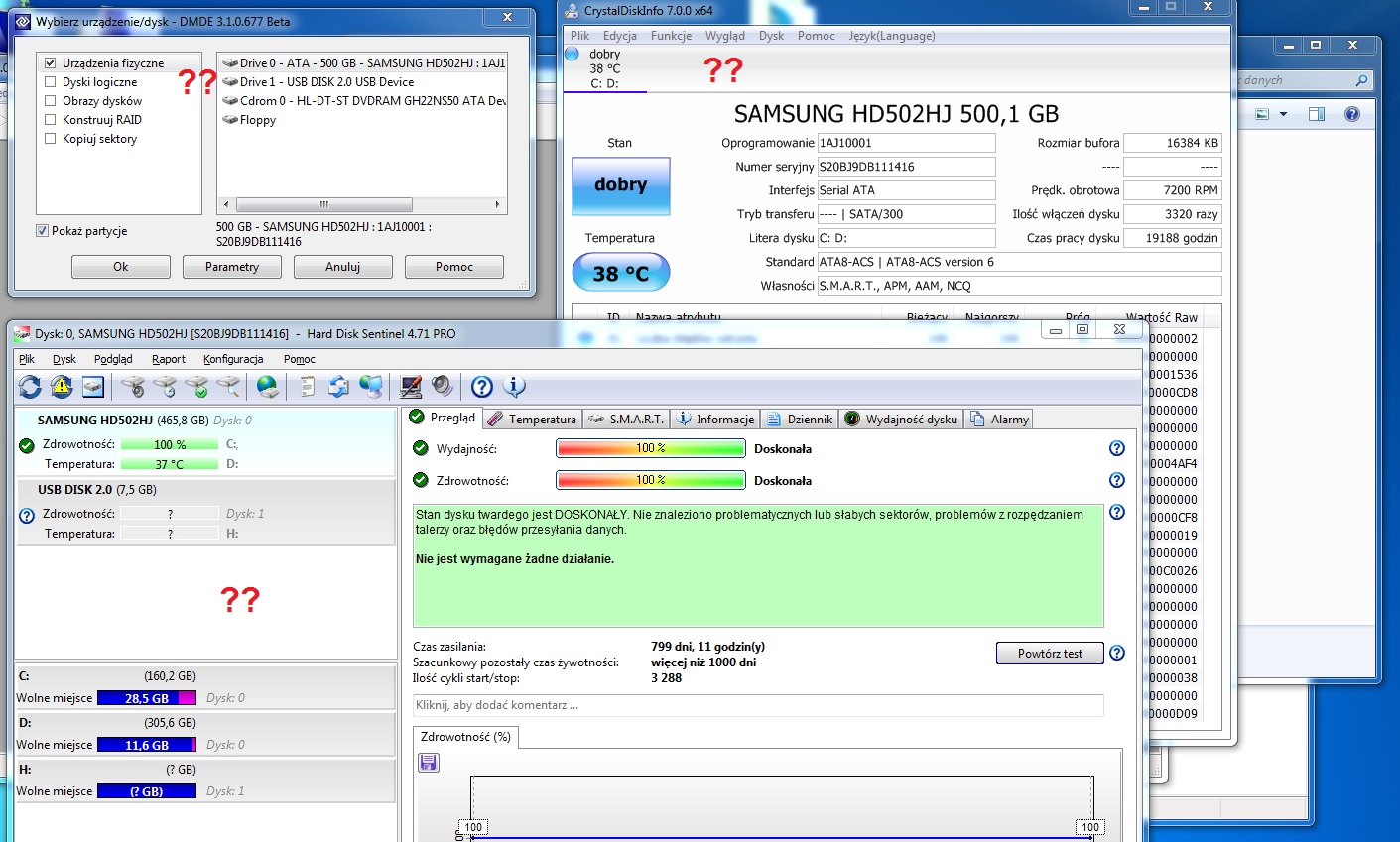Open the configuration monitor-with-screwdriver icon
1400x842 pixels.
[411, 387]
